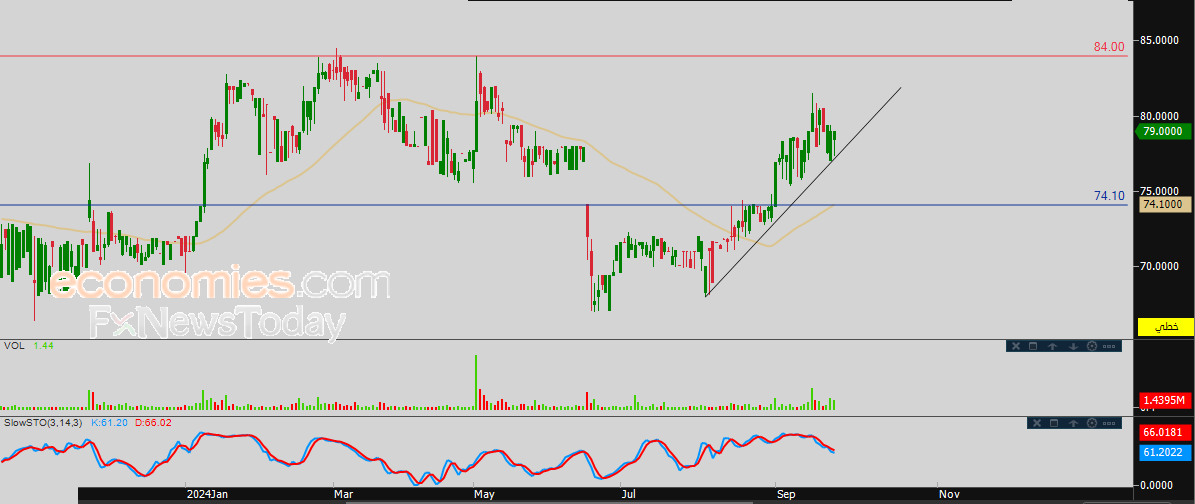Select the SlowSTO(3,14,3) indicator label
The height and width of the screenshot is (504, 1195).
[43, 424]
